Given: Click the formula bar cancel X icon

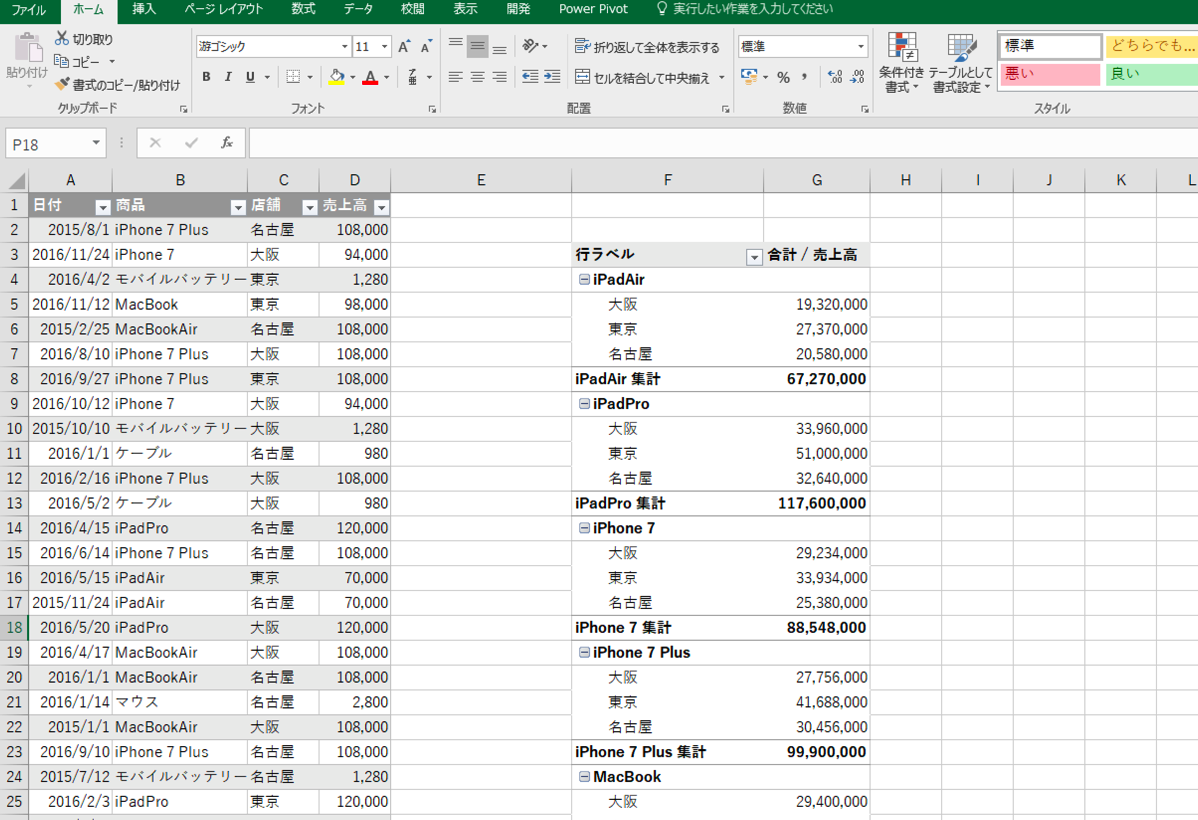Looking at the screenshot, I should pyautogui.click(x=155, y=143).
